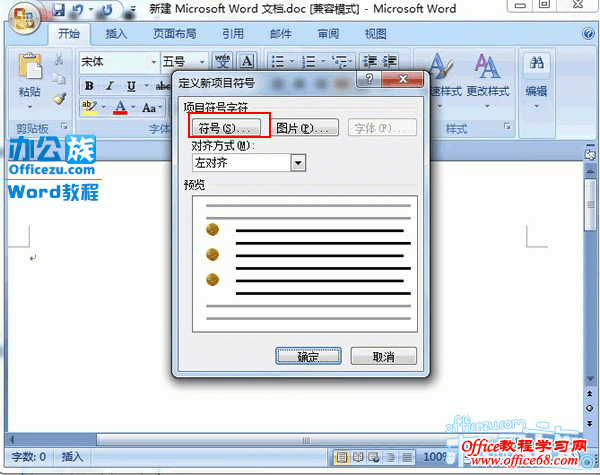Open the 页面布局 (Page Layout) tab

pyautogui.click(x=174, y=34)
